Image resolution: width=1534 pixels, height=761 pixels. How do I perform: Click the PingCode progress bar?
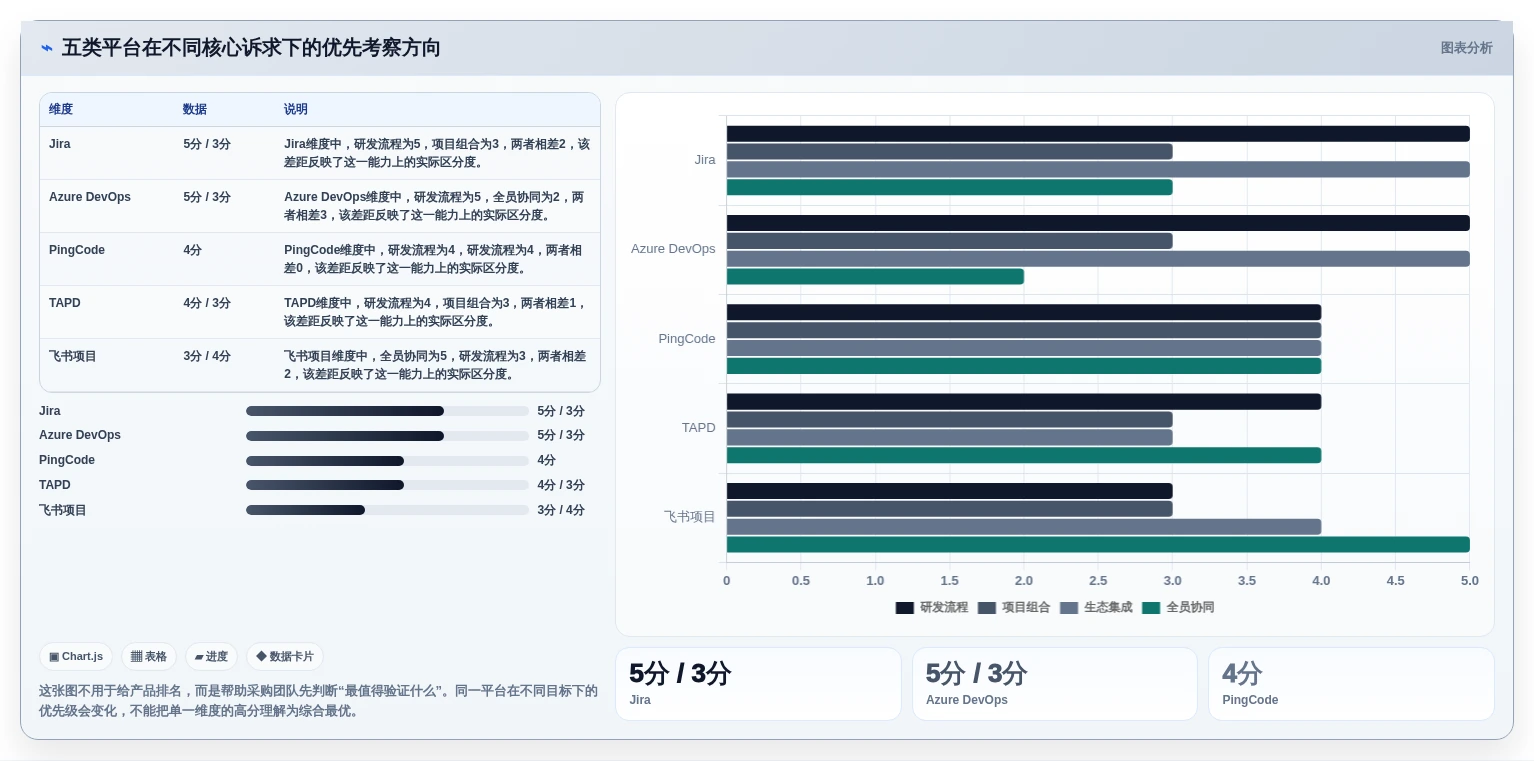click(x=387, y=461)
